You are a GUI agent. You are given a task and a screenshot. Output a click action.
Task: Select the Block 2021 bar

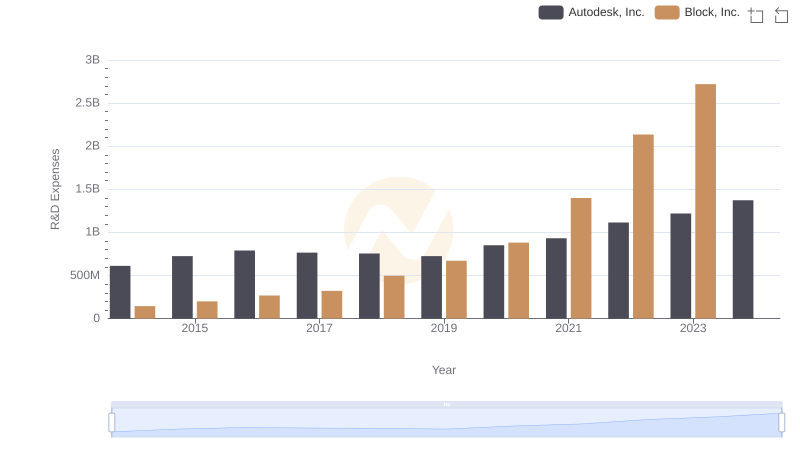581,258
